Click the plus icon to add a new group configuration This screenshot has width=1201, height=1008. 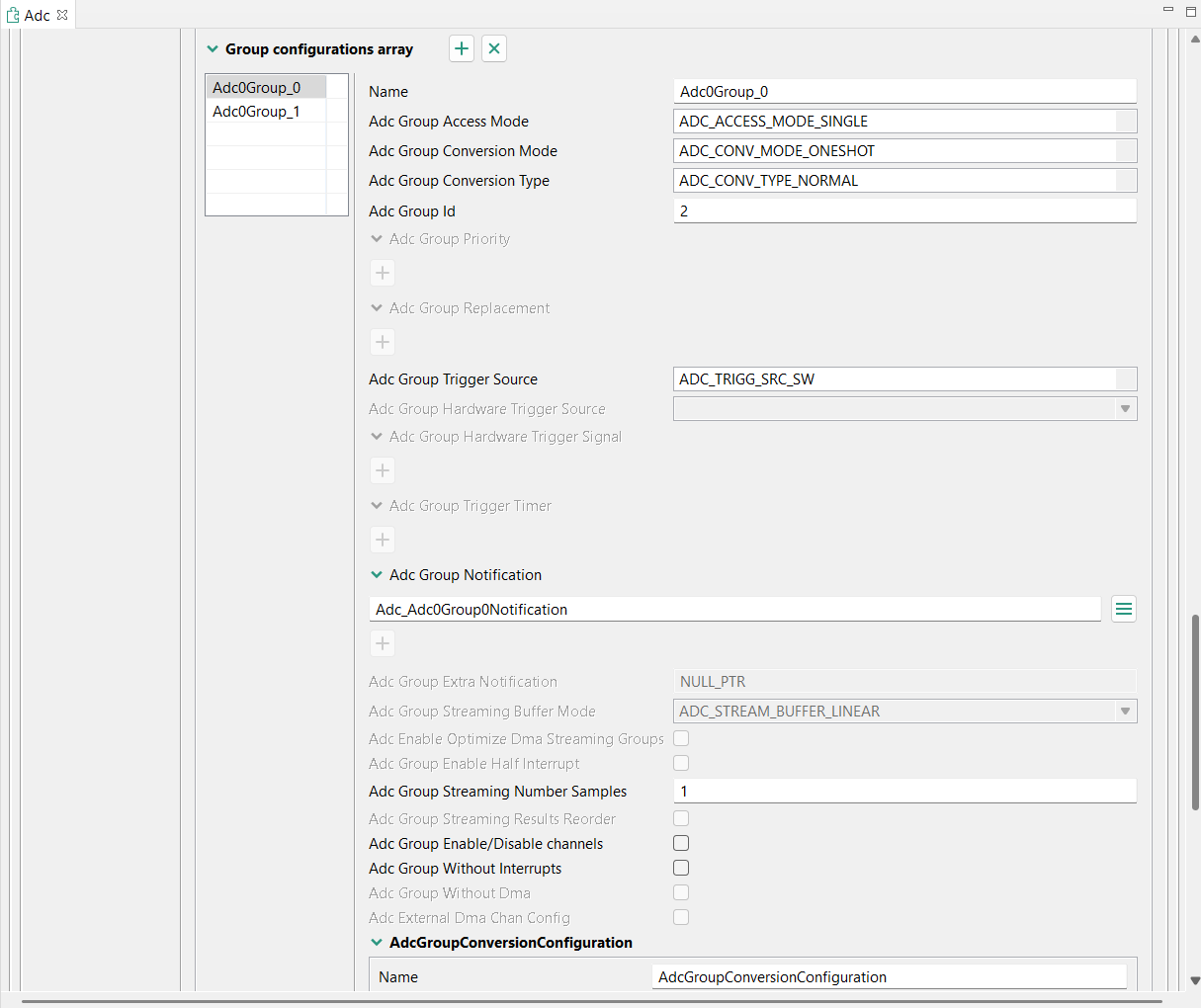[461, 47]
